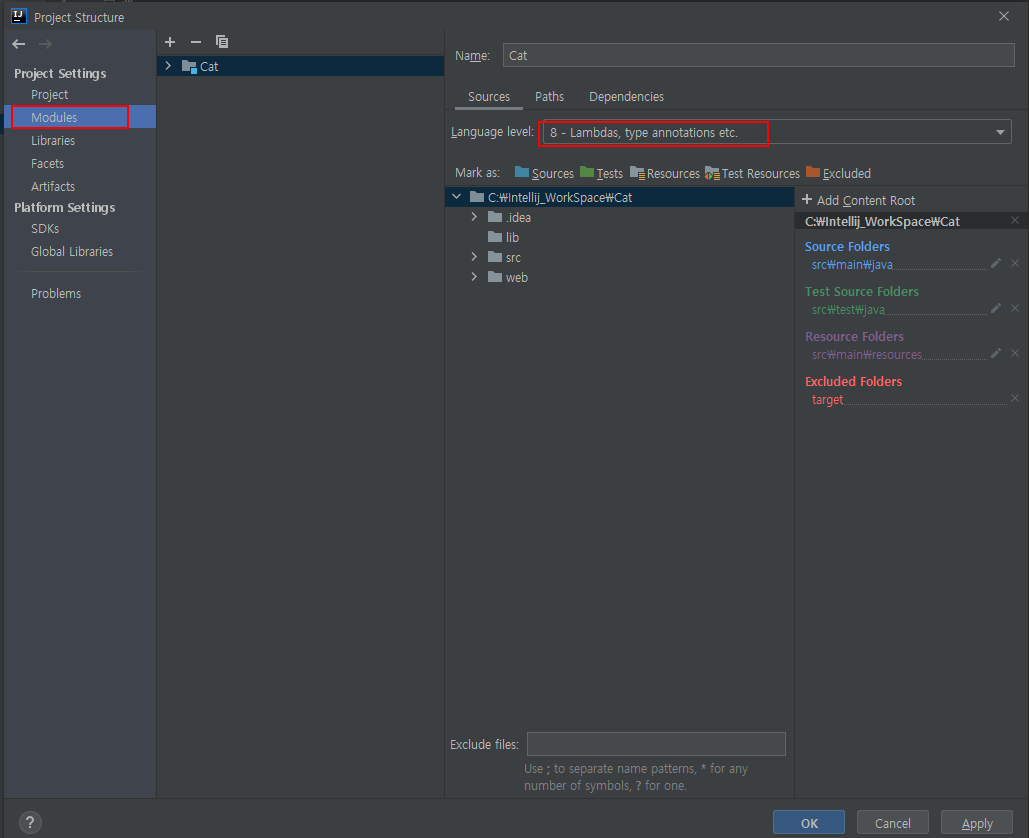The image size is (1029, 838).
Task: Click the IntelliJ logo in title bar
Action: click(x=18, y=16)
